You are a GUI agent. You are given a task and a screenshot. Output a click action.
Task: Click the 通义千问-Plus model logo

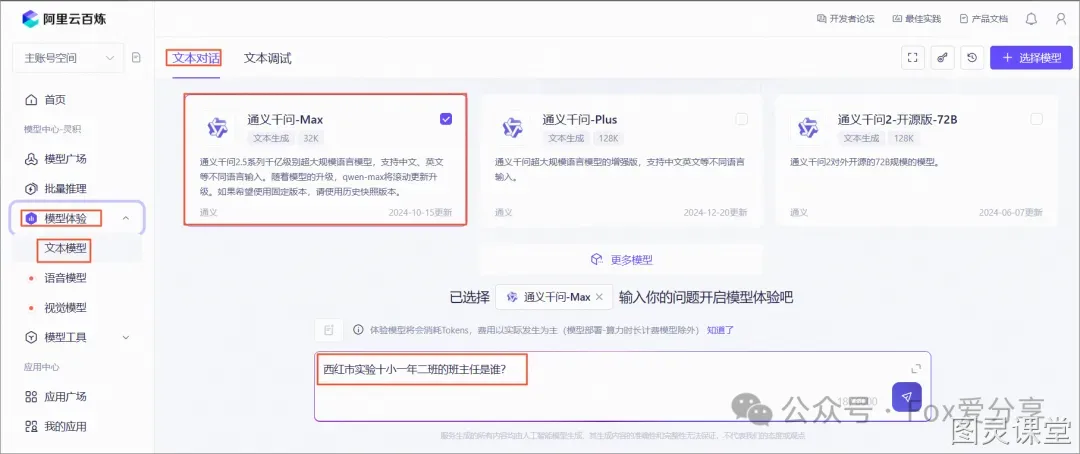(x=512, y=127)
